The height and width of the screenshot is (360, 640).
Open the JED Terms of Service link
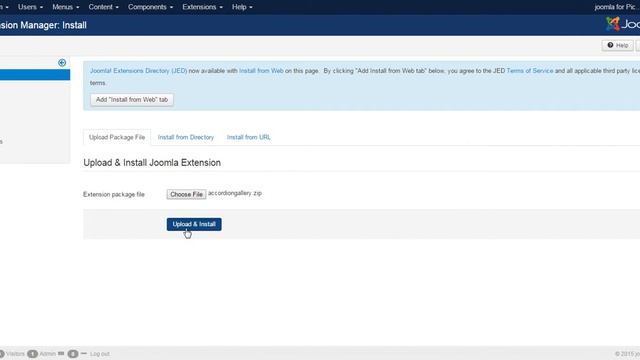pyautogui.click(x=530, y=71)
